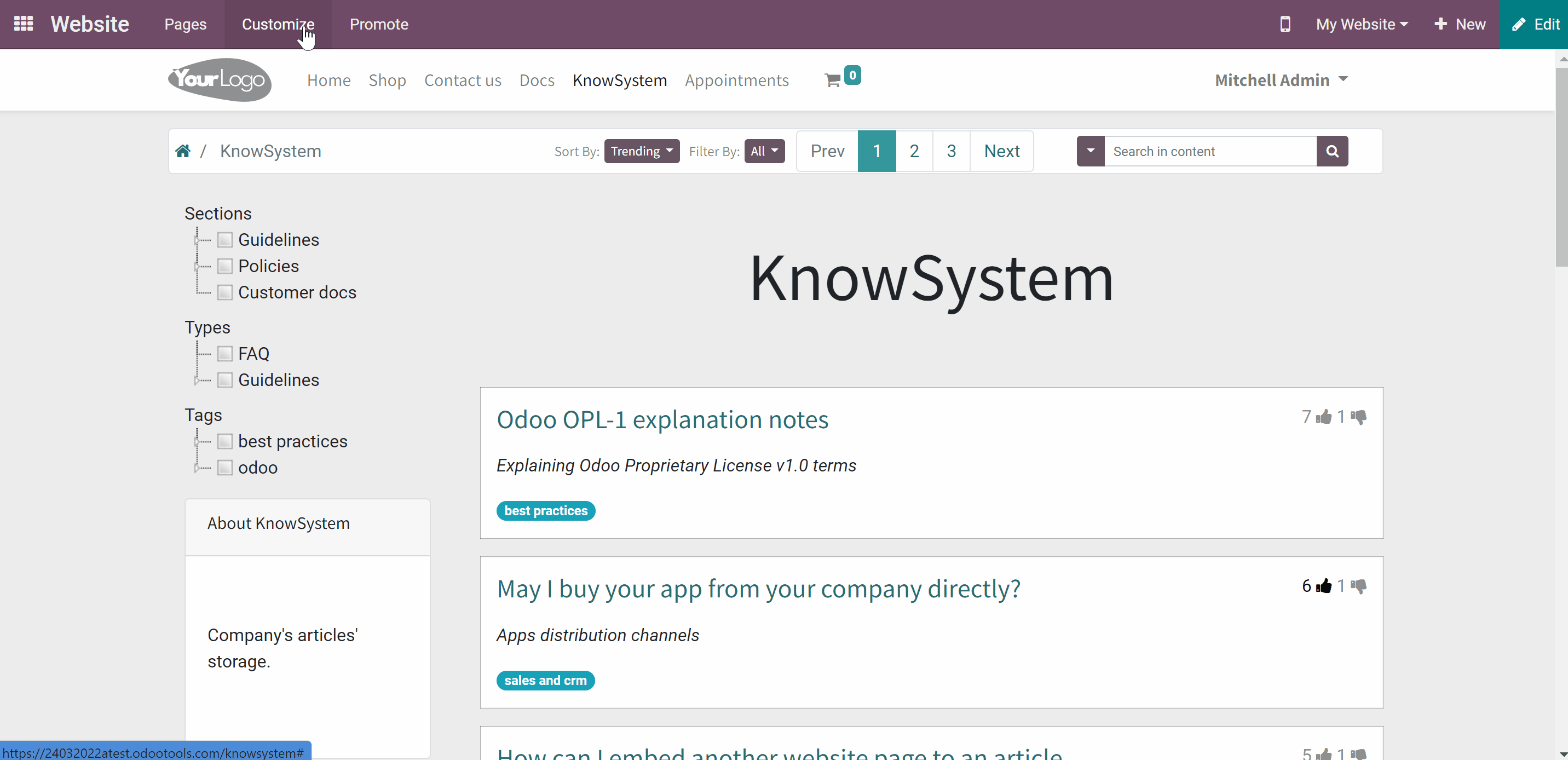Check the Policies section checkbox

224,266
